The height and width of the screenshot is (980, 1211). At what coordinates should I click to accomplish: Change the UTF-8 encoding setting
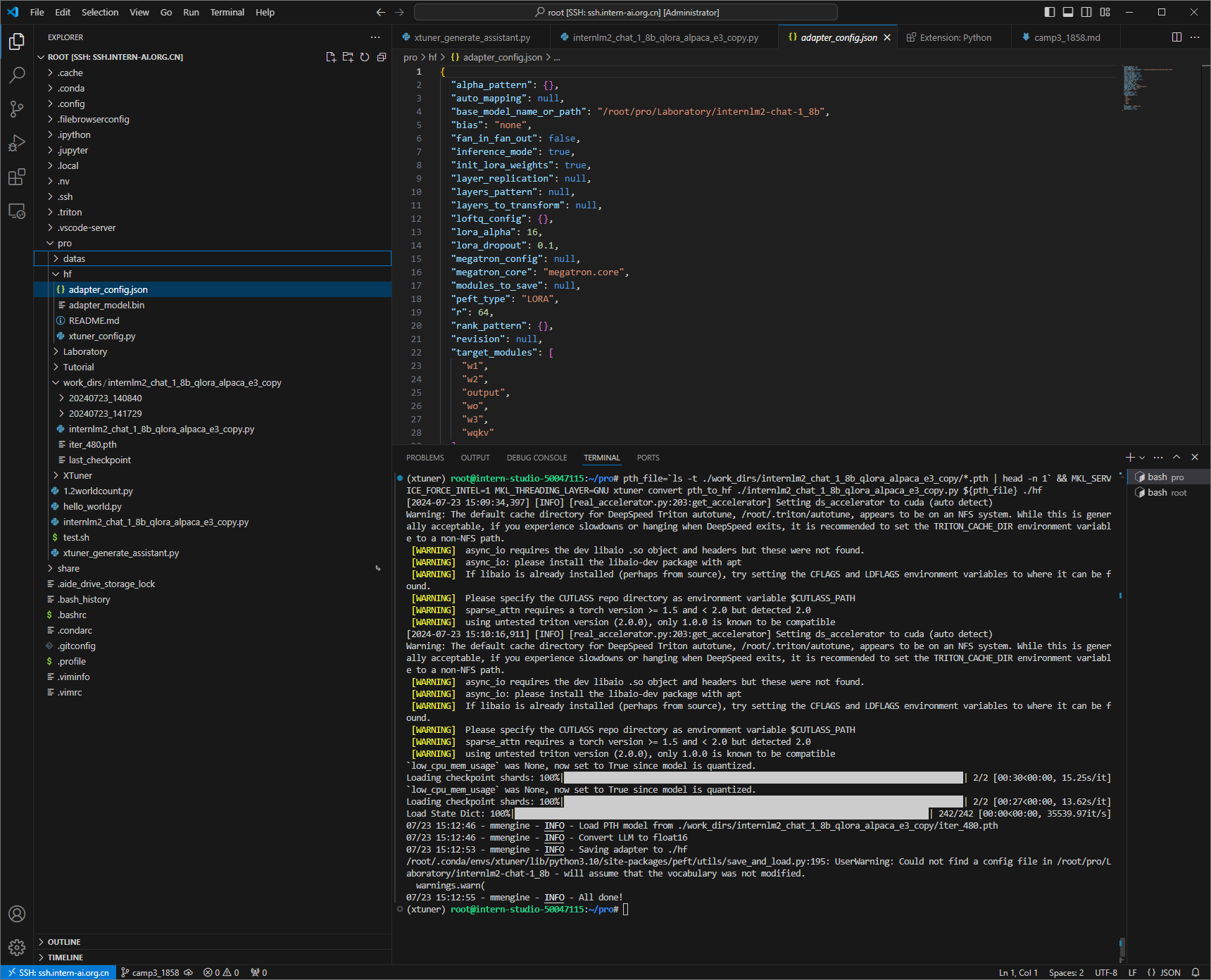(x=1105, y=972)
